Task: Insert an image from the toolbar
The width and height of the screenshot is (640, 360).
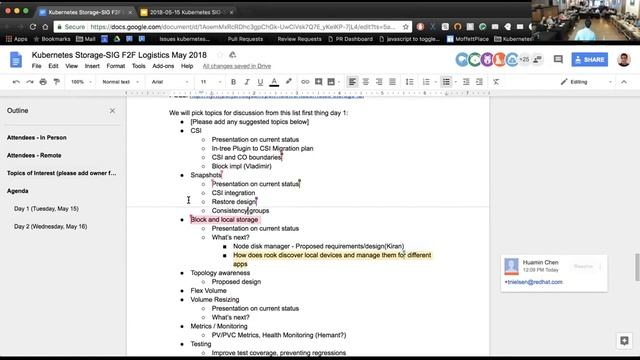Action: pyautogui.click(x=331, y=82)
